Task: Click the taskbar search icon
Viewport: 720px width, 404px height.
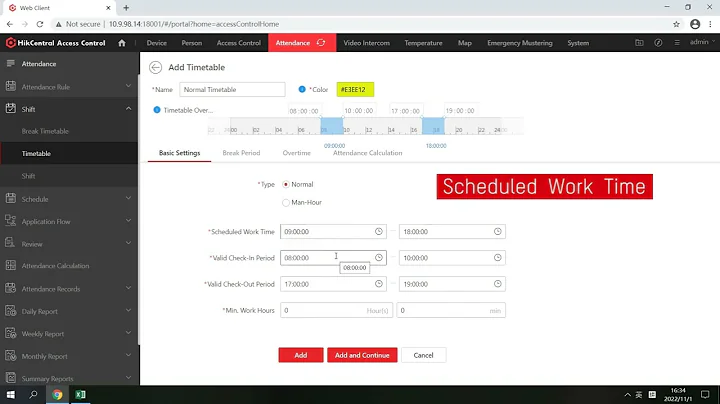Action: coord(33,395)
